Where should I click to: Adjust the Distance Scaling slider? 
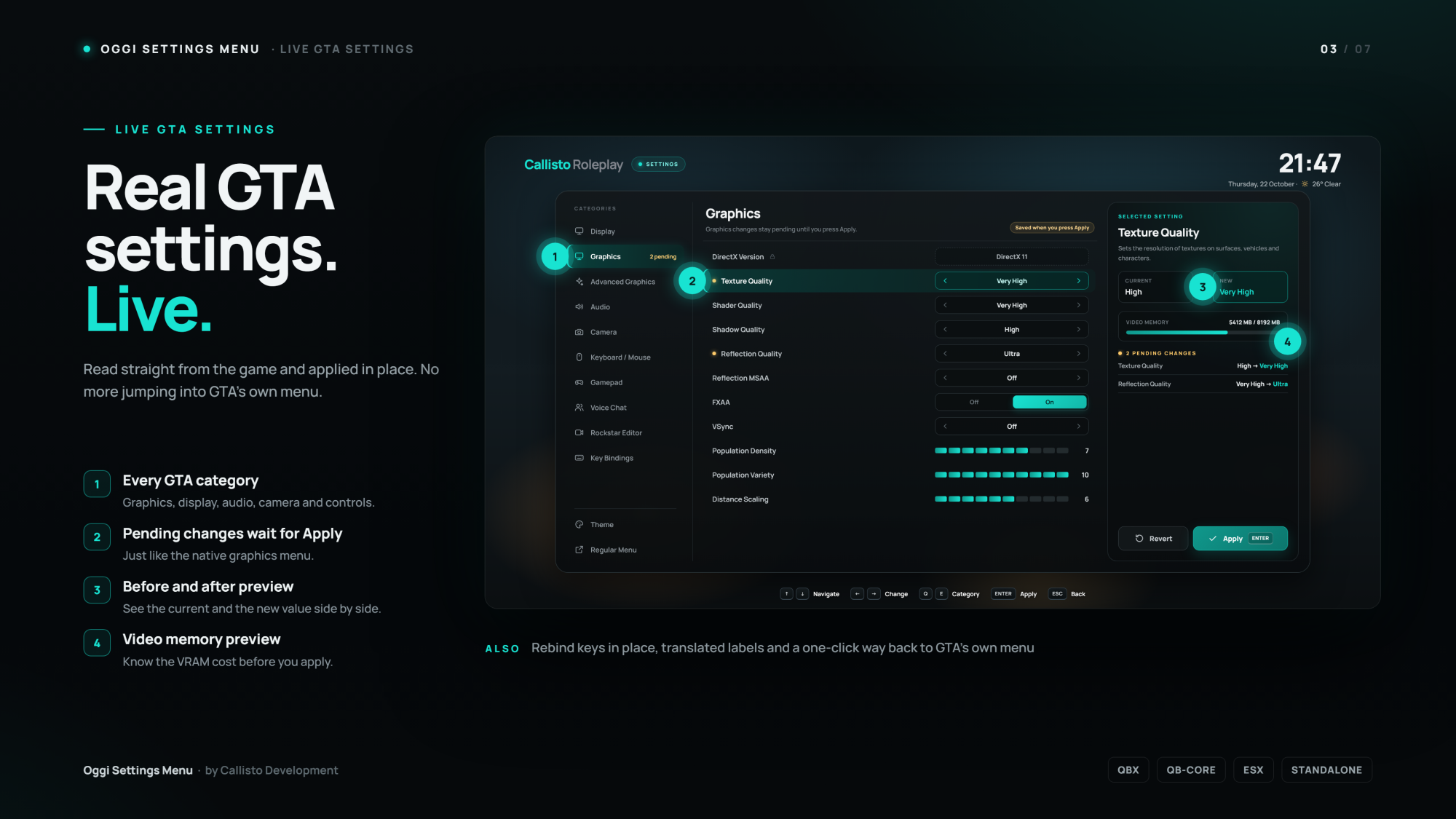pyautogui.click(x=1002, y=499)
